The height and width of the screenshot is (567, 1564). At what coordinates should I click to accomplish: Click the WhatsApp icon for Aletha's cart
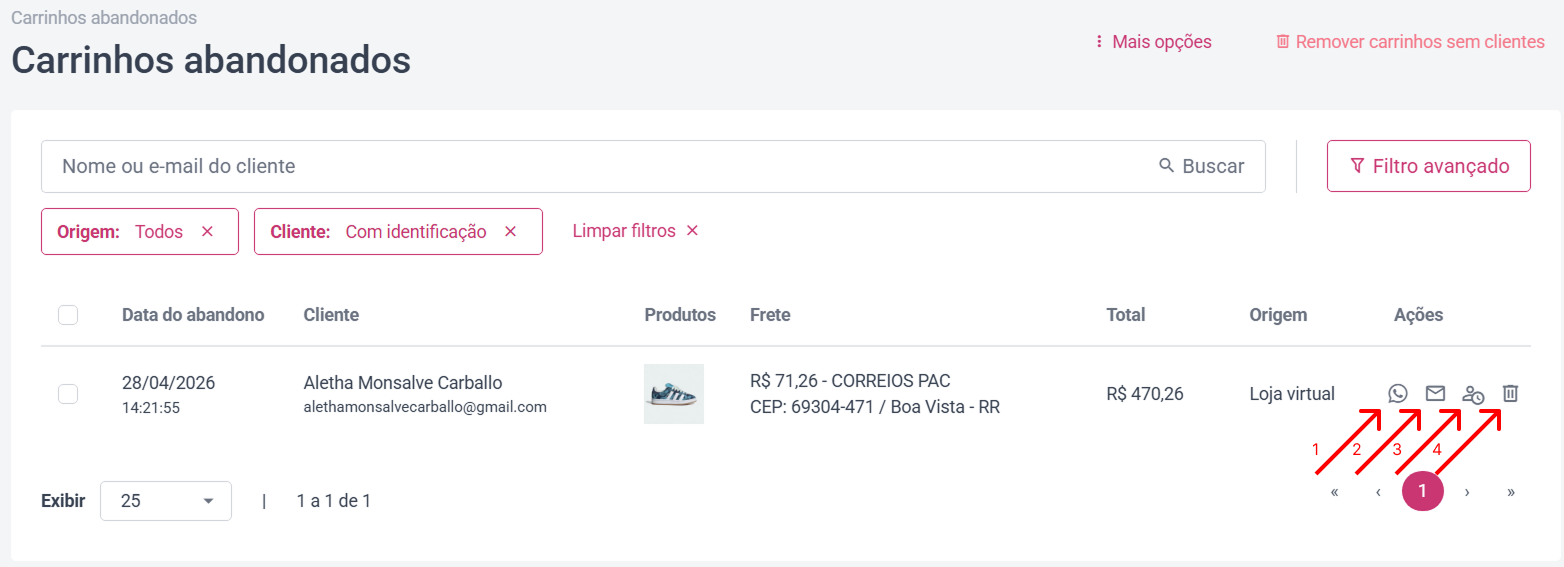click(x=1397, y=394)
